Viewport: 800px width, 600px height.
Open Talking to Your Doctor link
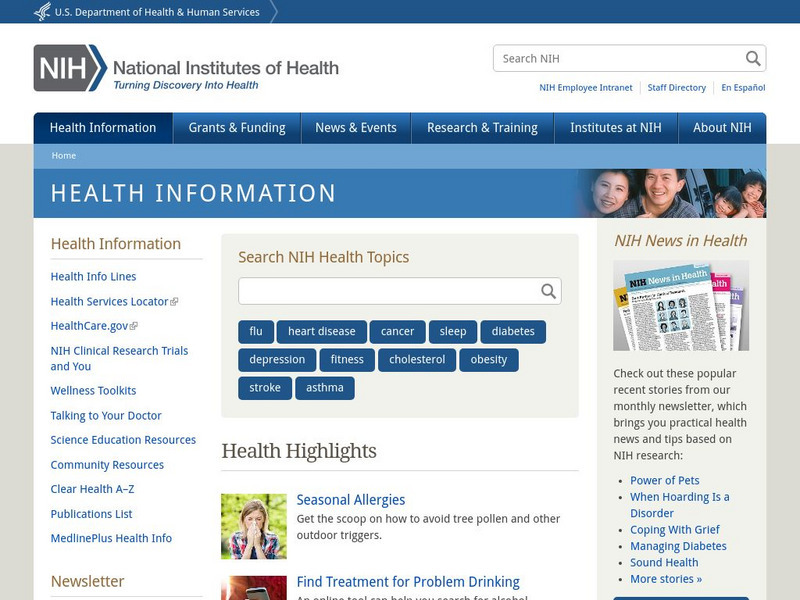click(x=106, y=416)
